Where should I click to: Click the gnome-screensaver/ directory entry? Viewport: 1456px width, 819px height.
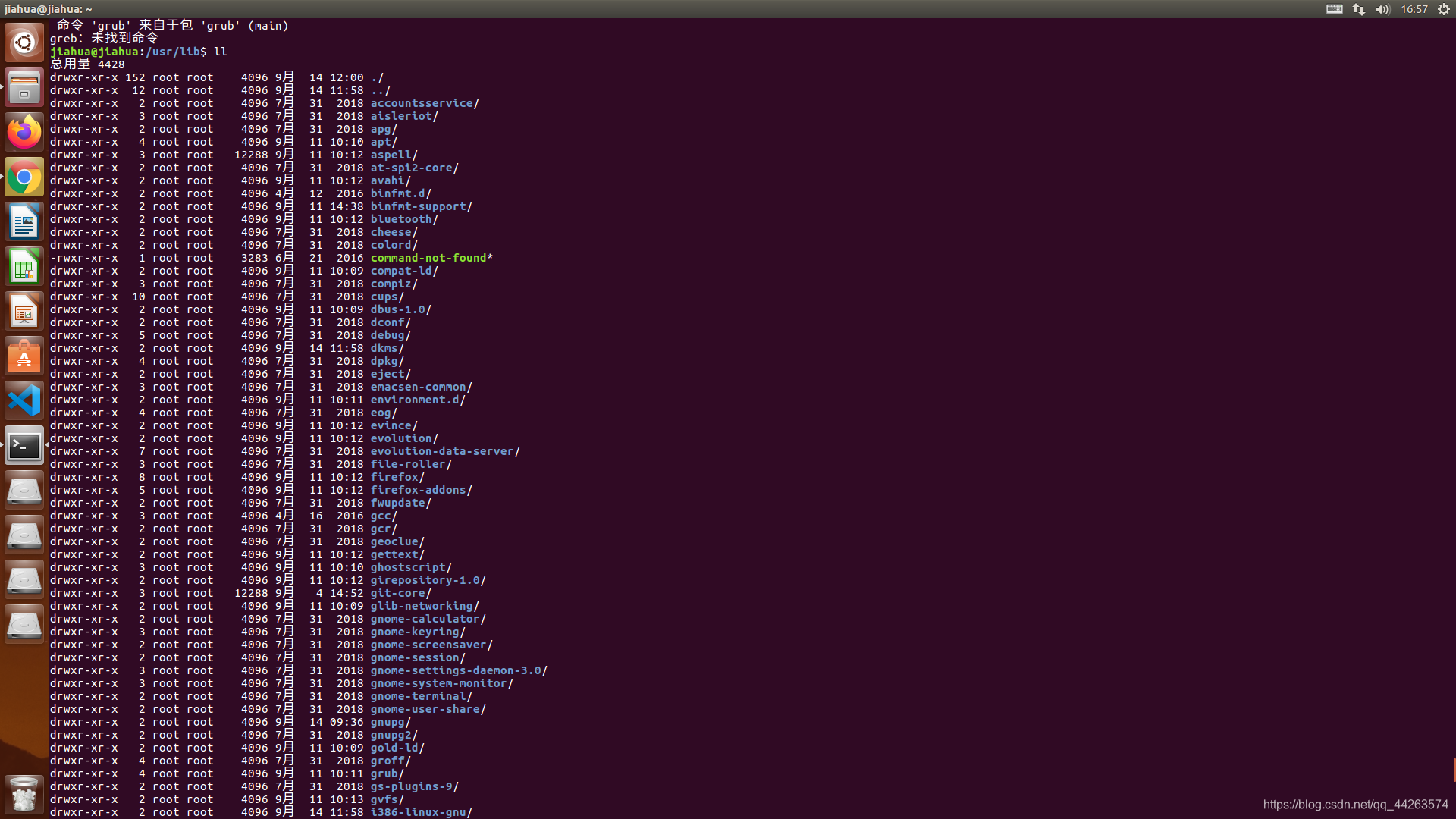[x=431, y=645]
